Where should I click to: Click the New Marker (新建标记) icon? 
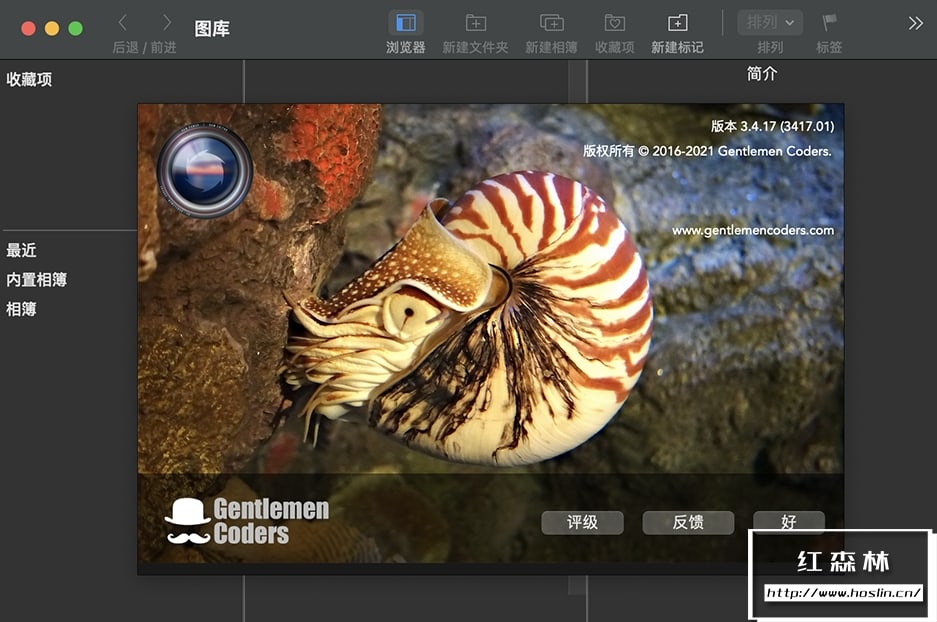[x=677, y=23]
